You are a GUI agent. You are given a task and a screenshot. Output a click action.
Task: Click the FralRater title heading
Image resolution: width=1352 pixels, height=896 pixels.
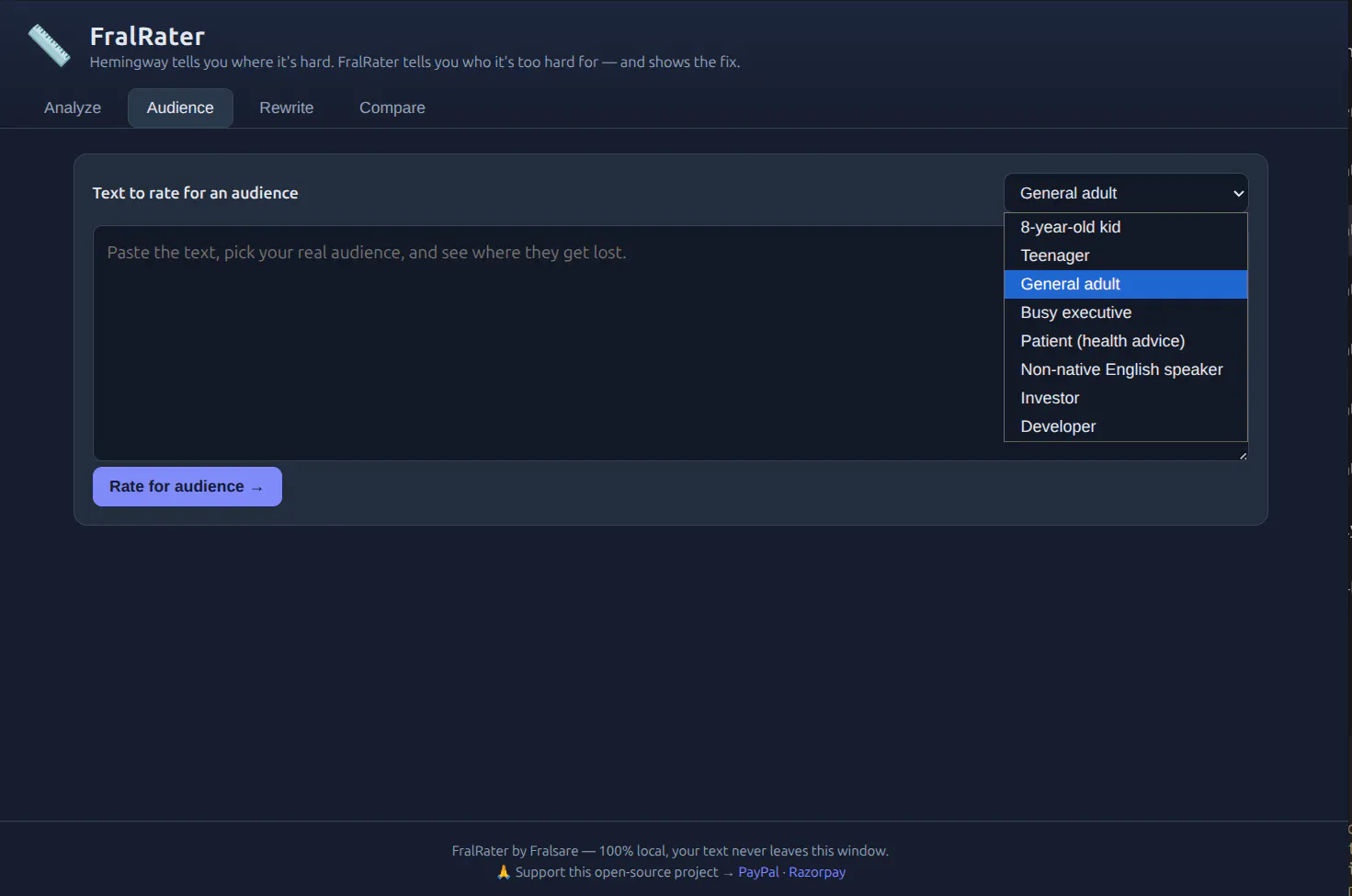(x=147, y=36)
